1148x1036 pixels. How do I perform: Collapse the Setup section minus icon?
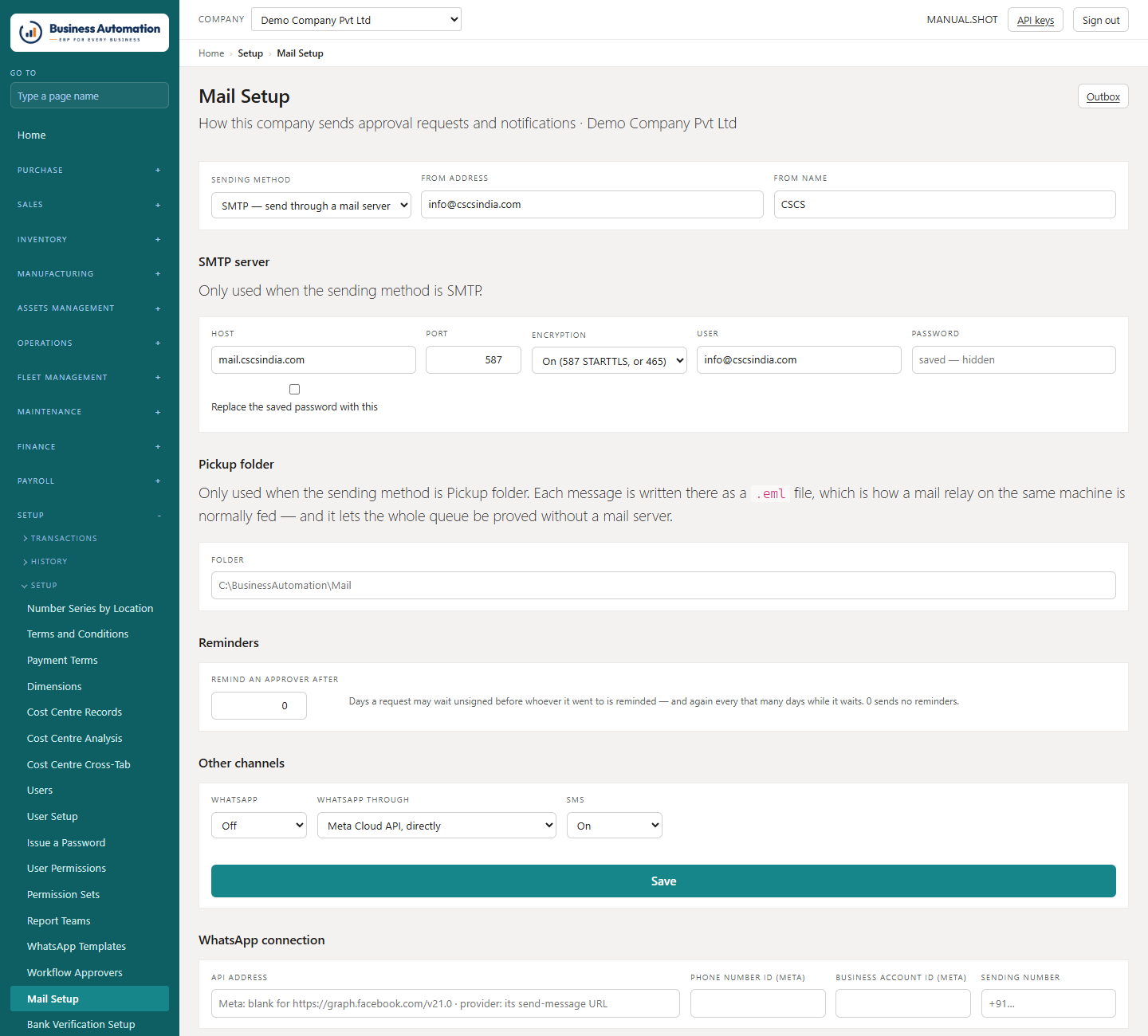[159, 516]
